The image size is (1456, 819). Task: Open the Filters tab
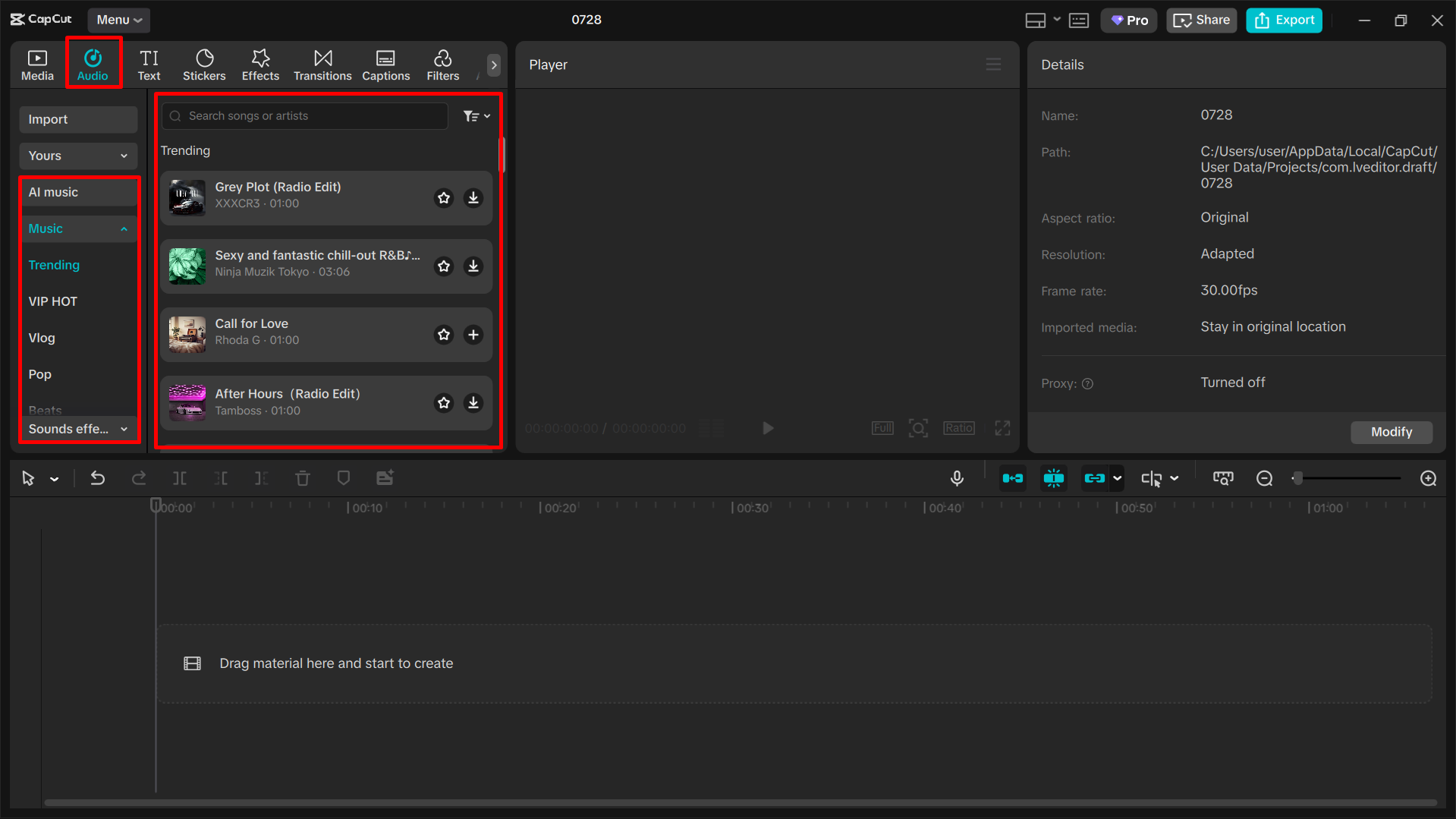442,65
